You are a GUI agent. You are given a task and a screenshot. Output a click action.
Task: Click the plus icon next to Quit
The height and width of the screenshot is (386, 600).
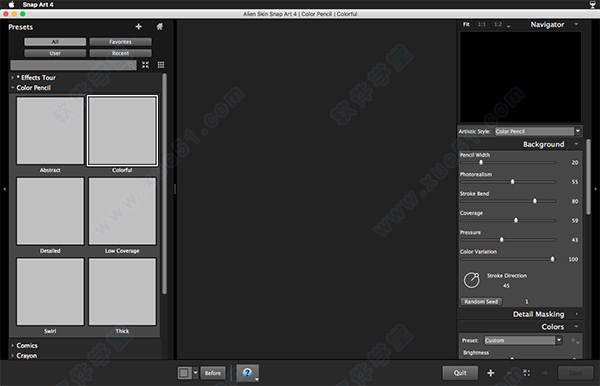(491, 373)
